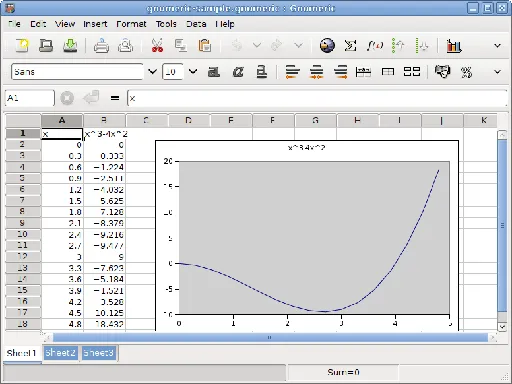Show more standard toolbar items chevron

497,45
